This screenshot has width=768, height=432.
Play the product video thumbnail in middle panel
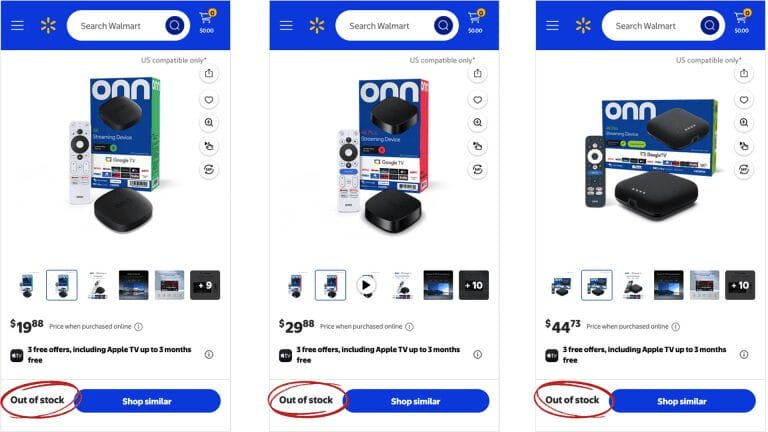point(366,285)
